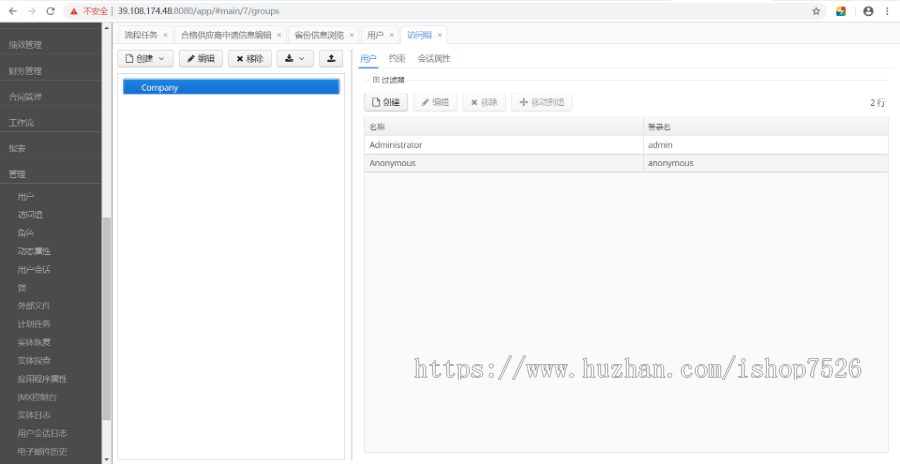Open the 用户 sub-tab in group details

point(368,59)
